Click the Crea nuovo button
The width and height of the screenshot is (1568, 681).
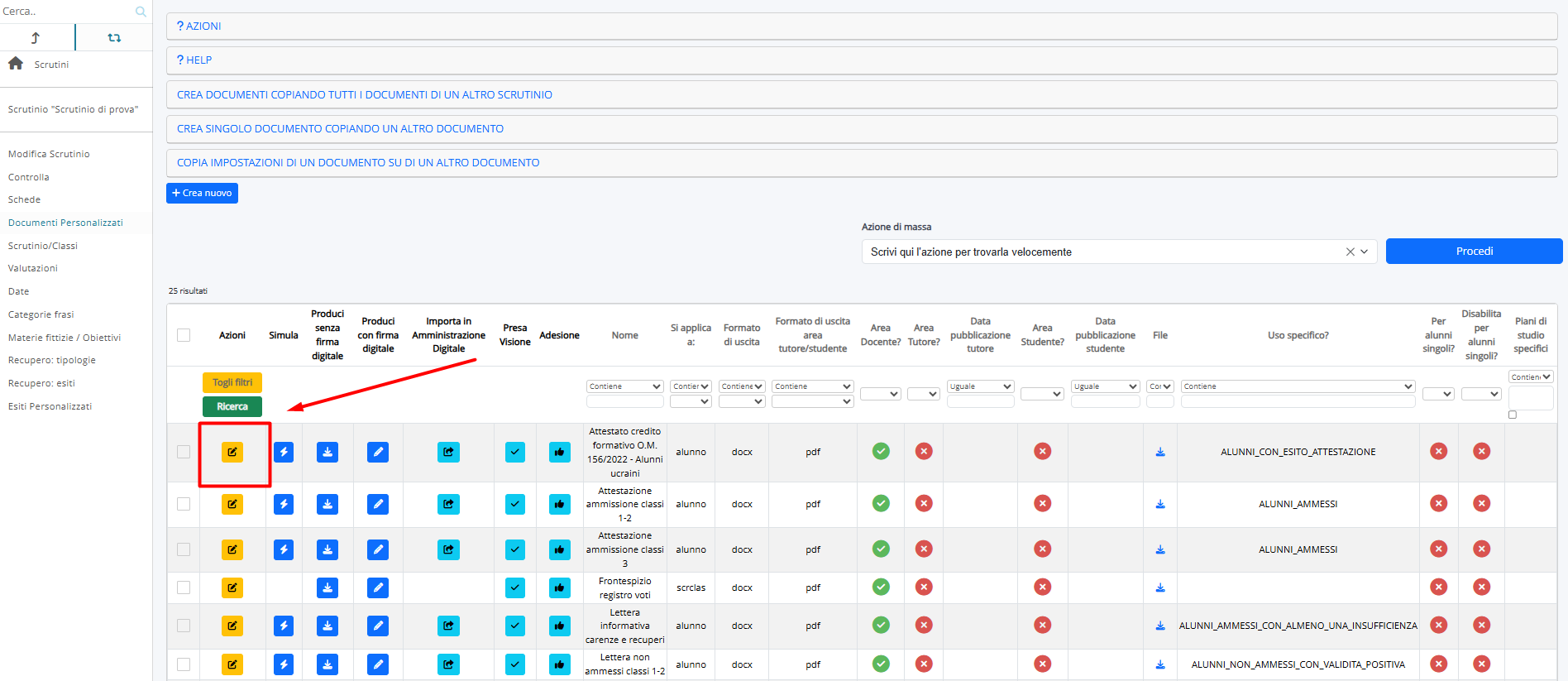click(202, 193)
